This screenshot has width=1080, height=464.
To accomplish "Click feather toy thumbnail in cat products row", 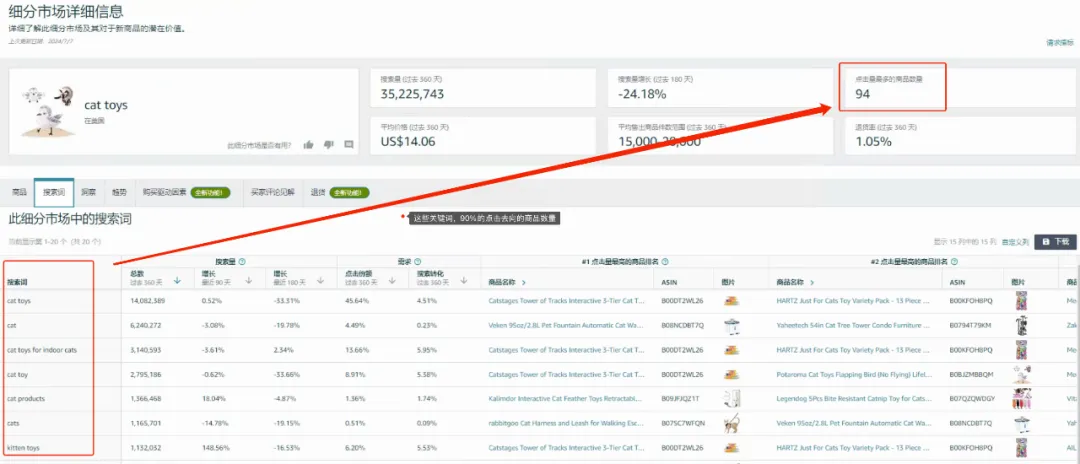I will pyautogui.click(x=731, y=399).
